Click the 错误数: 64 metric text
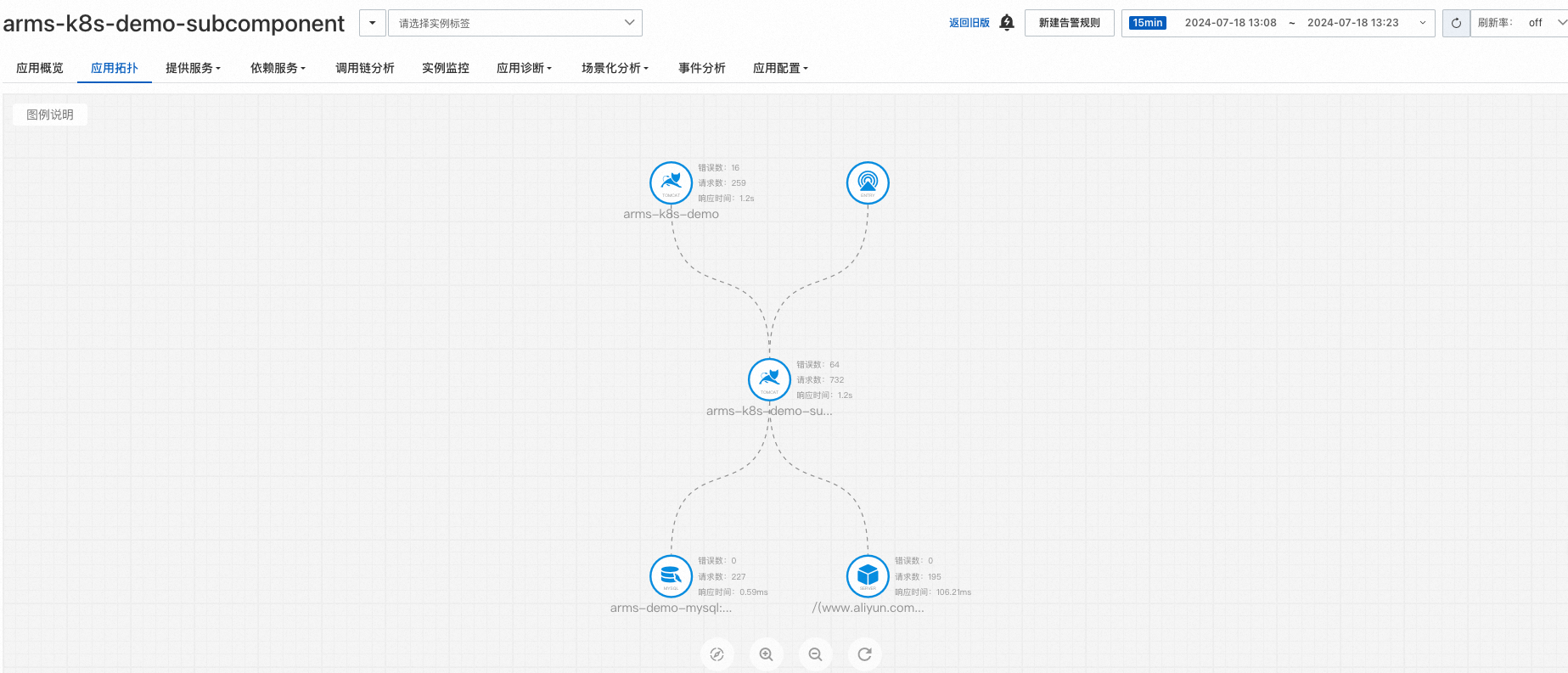Image resolution: width=1568 pixels, height=673 pixels. [x=818, y=365]
